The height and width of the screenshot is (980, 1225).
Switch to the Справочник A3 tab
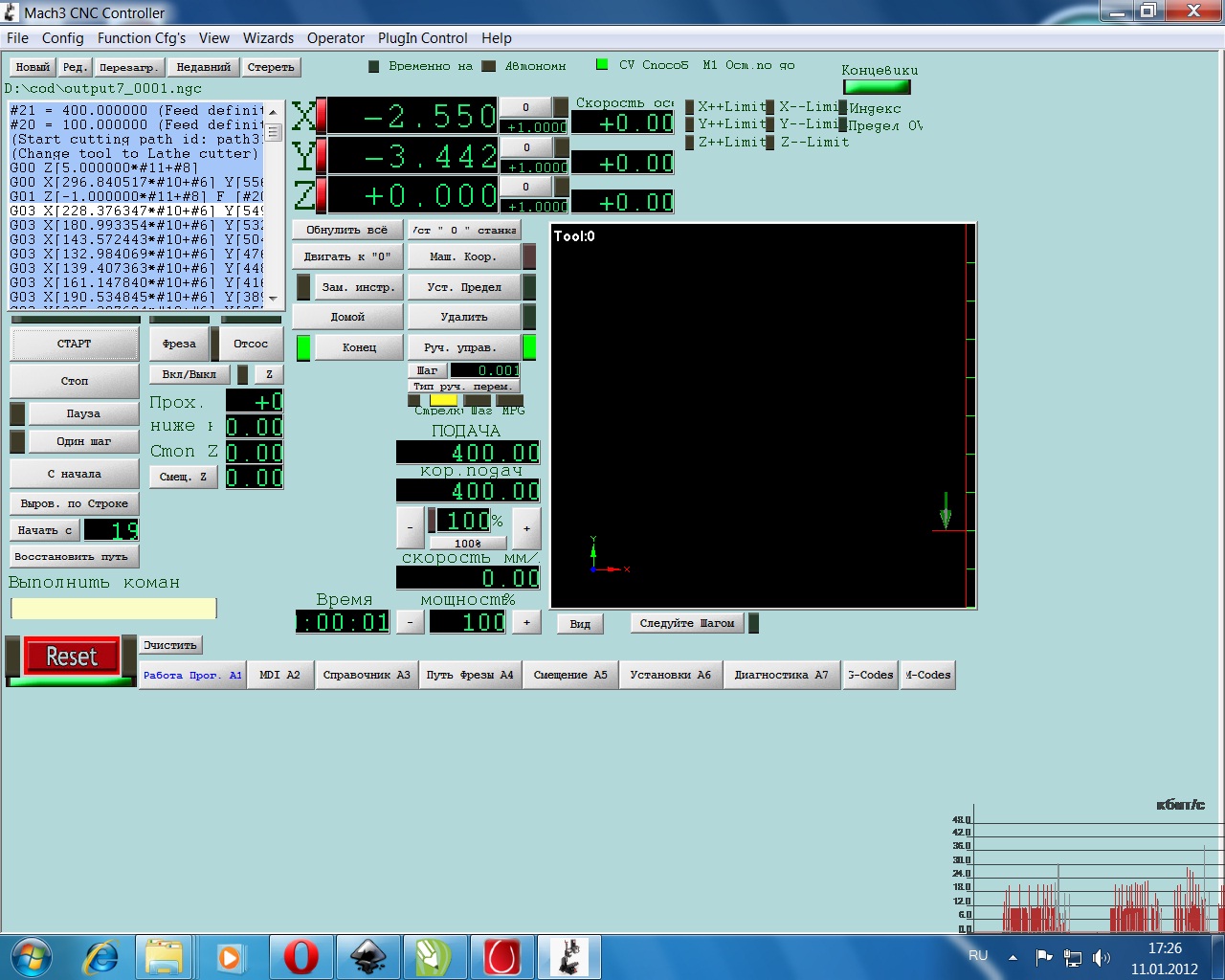point(367,675)
